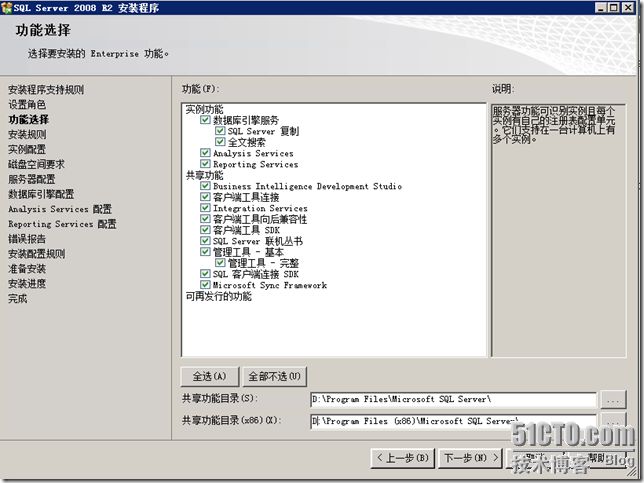Toggle the 全文搜索 checkbox
This screenshot has height=483, width=644.
click(x=220, y=142)
